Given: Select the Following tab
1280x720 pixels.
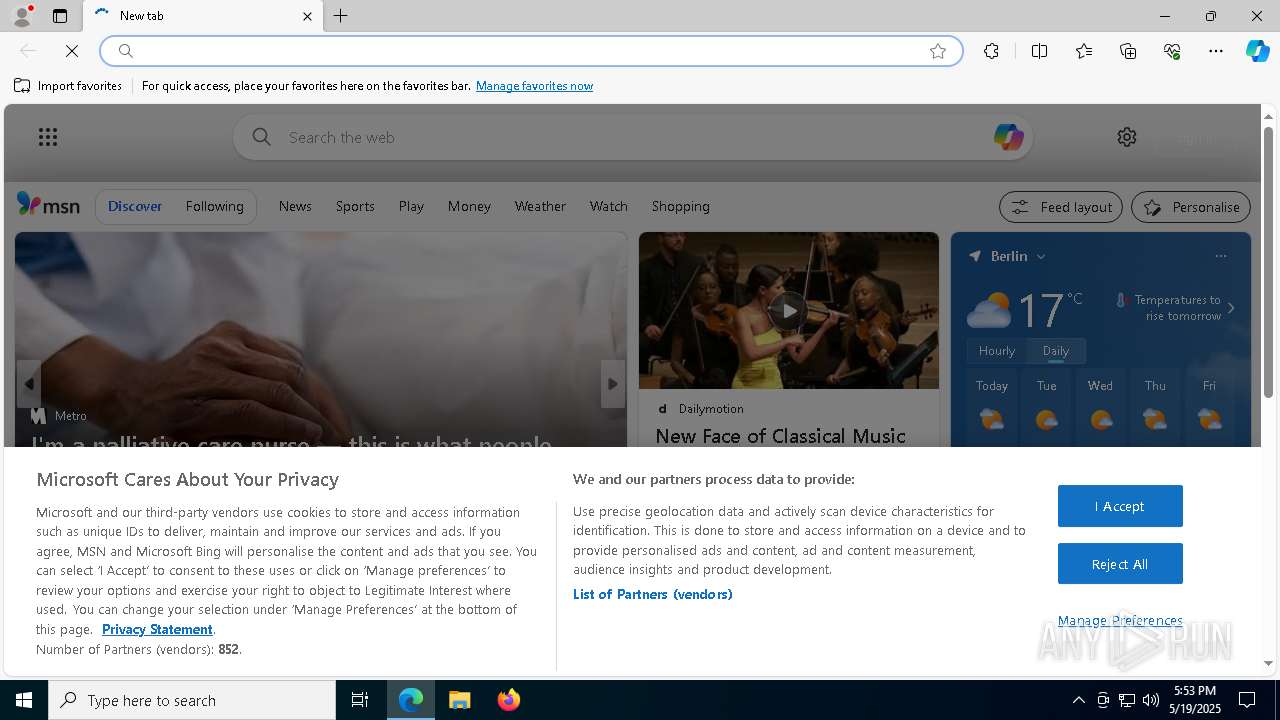Looking at the screenshot, I should point(214,206).
